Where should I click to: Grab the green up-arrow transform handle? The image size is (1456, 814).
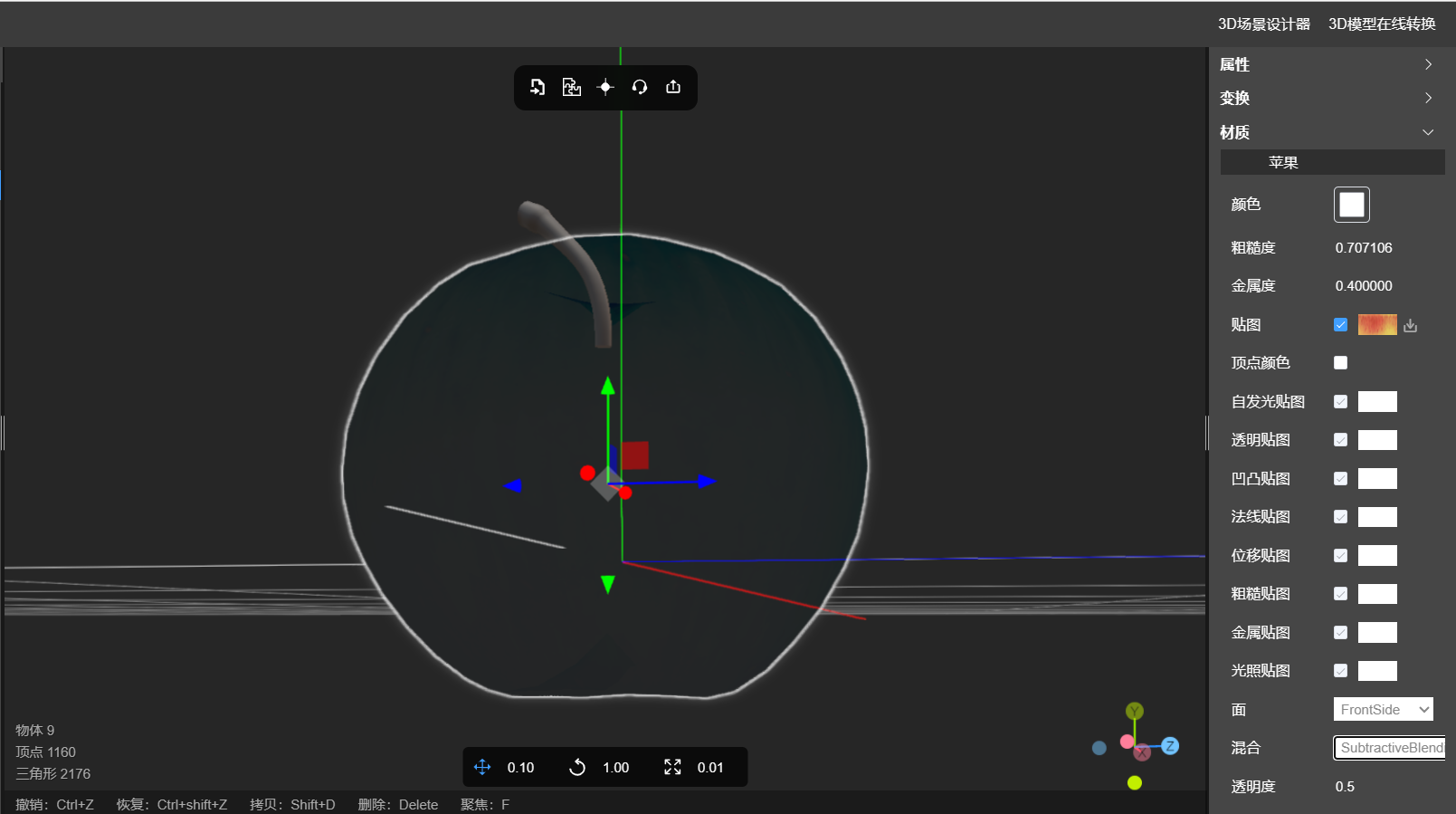click(x=608, y=387)
